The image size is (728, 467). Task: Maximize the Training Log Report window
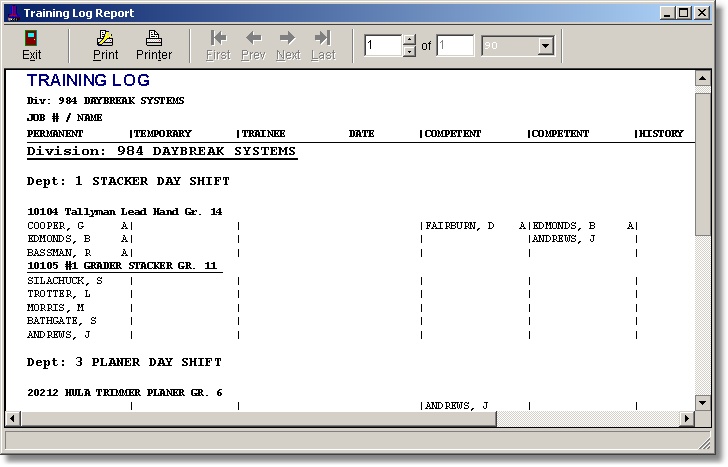tap(684, 13)
